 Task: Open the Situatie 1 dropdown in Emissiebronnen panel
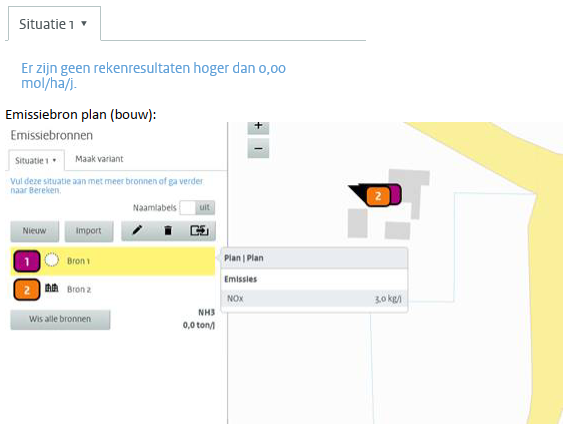point(36,161)
